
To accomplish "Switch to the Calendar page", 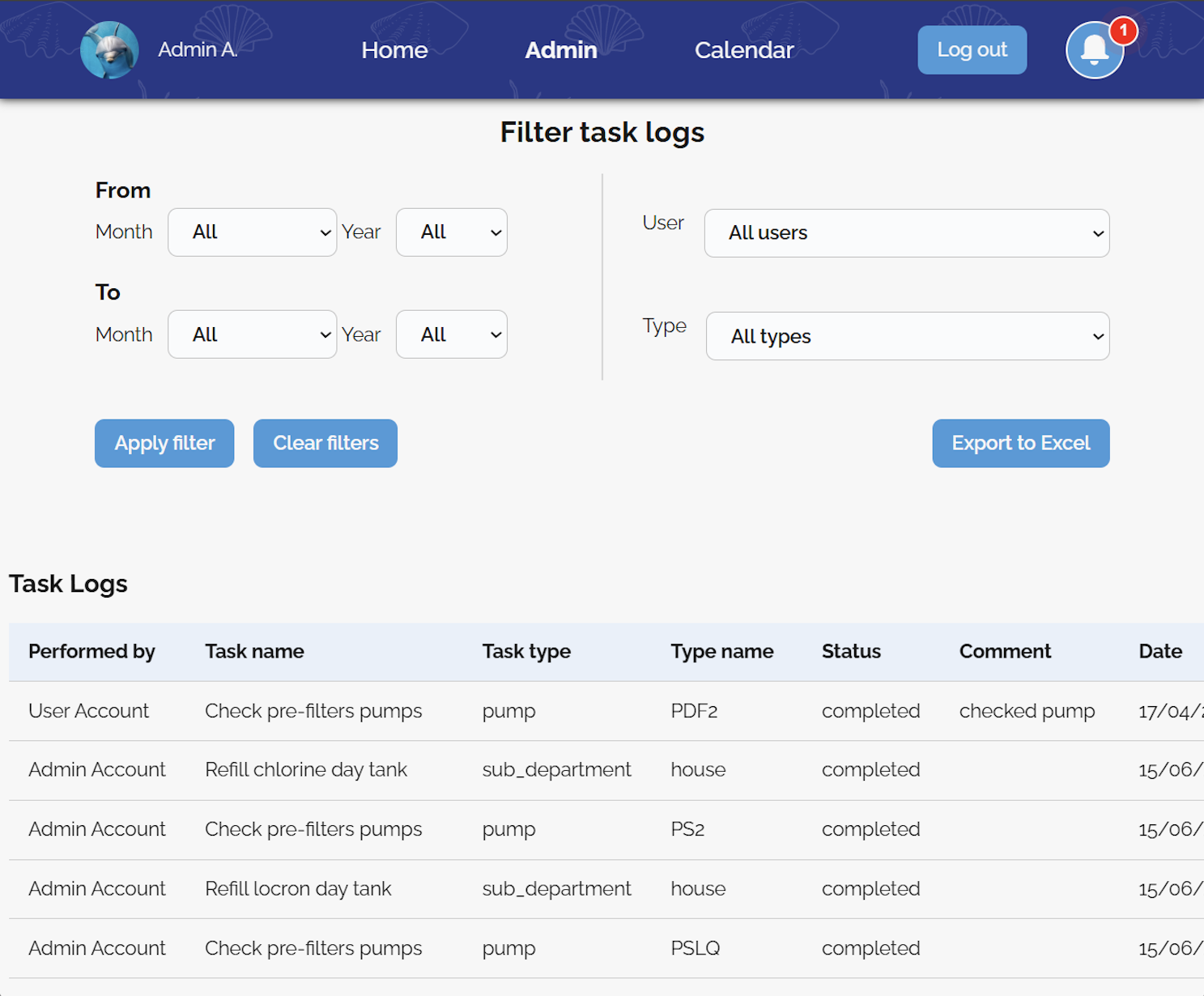I will coord(743,50).
